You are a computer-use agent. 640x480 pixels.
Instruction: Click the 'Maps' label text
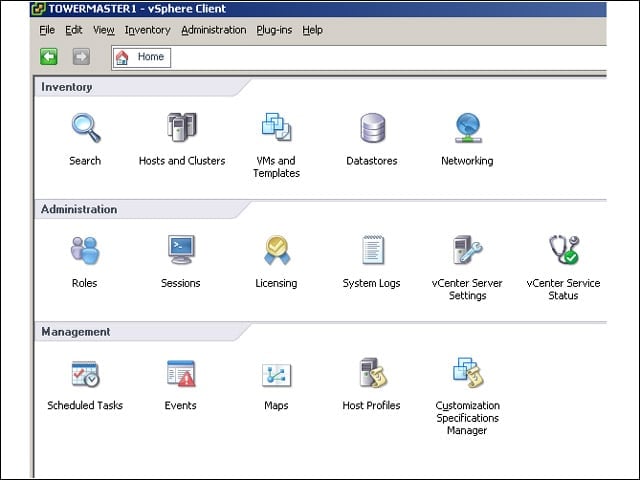pos(276,405)
